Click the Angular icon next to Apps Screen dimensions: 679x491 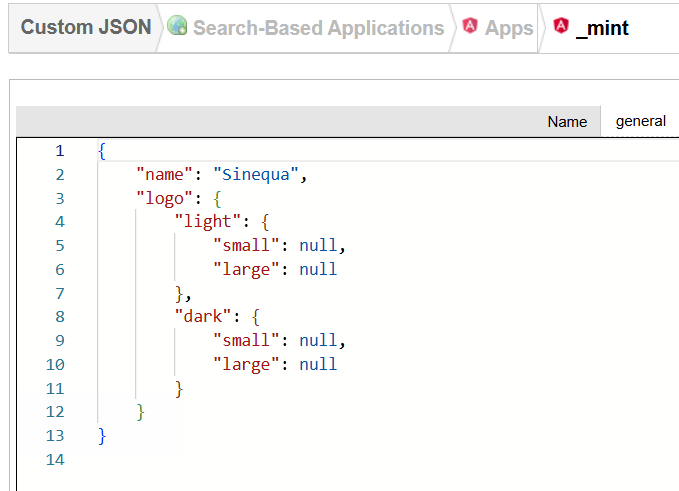(470, 26)
